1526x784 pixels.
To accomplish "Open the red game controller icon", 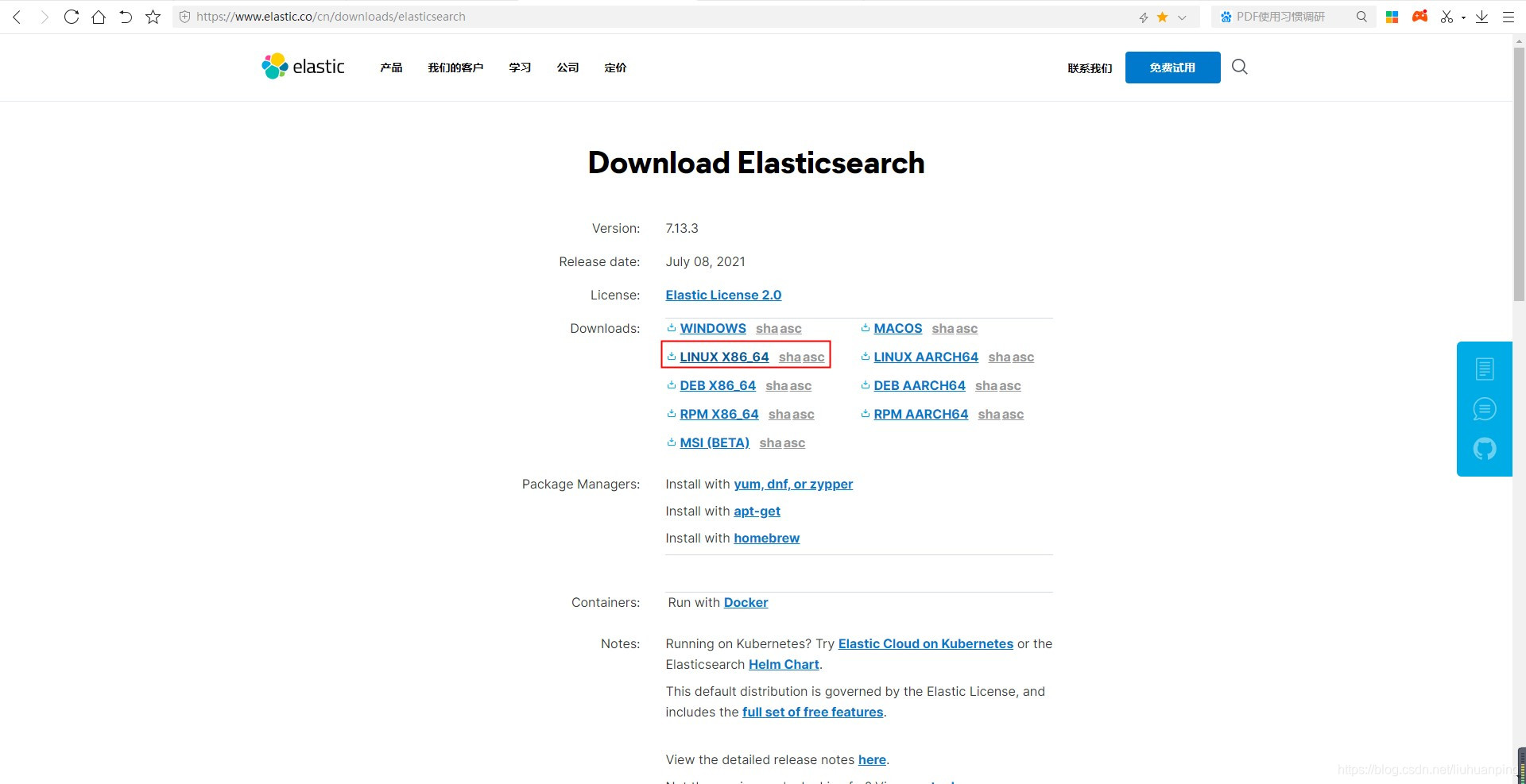I will (1419, 16).
